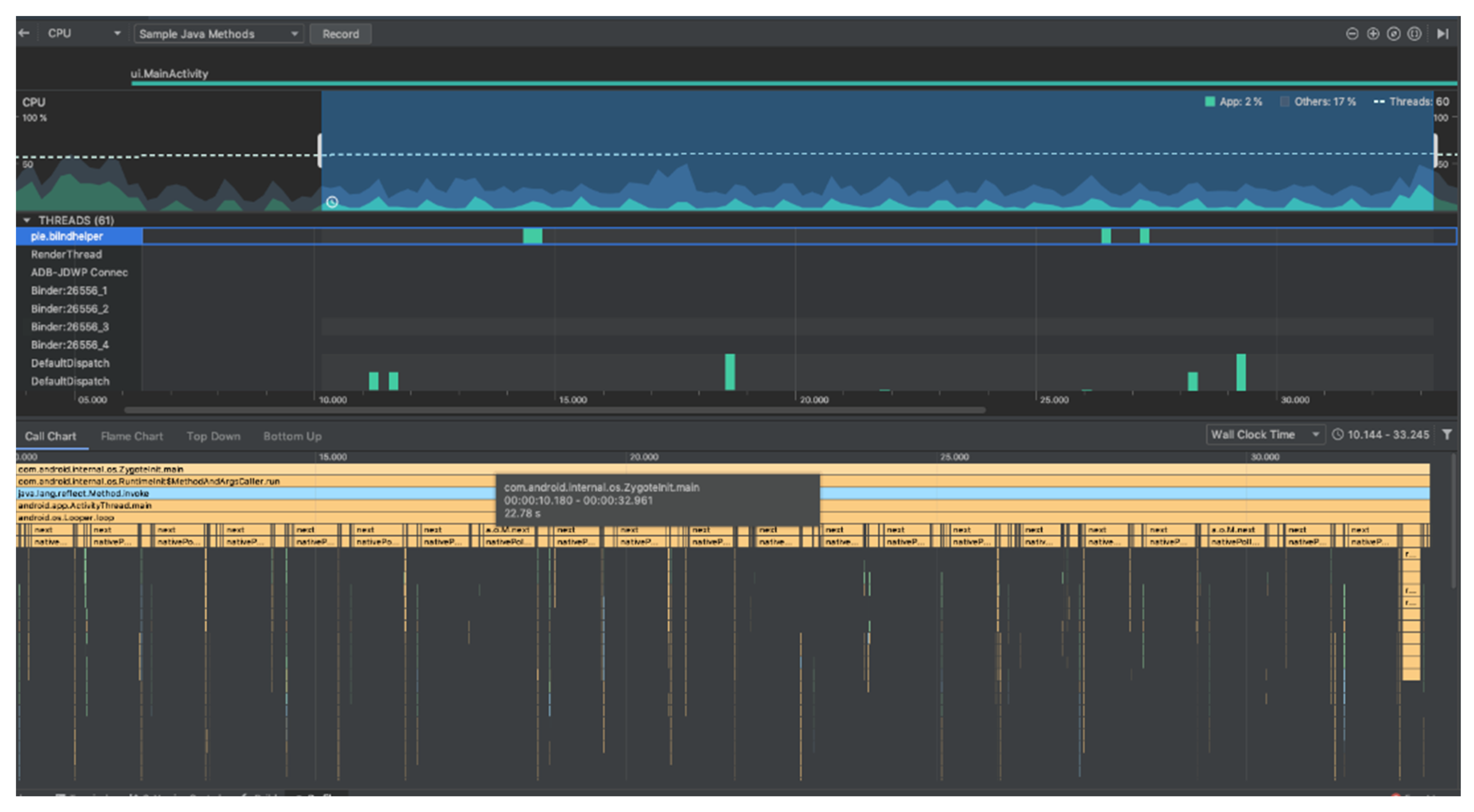The height and width of the screenshot is (812, 1474).
Task: Zoom out the profiler timeline
Action: (1352, 34)
